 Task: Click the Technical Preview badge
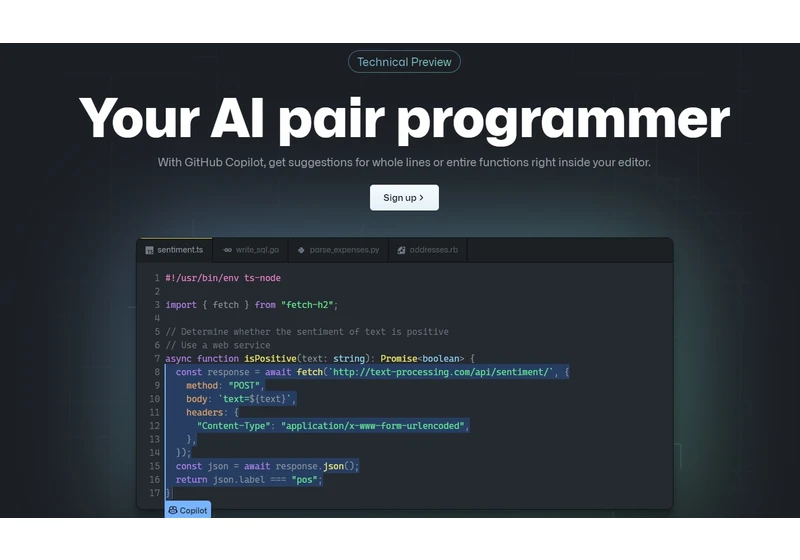(x=404, y=62)
